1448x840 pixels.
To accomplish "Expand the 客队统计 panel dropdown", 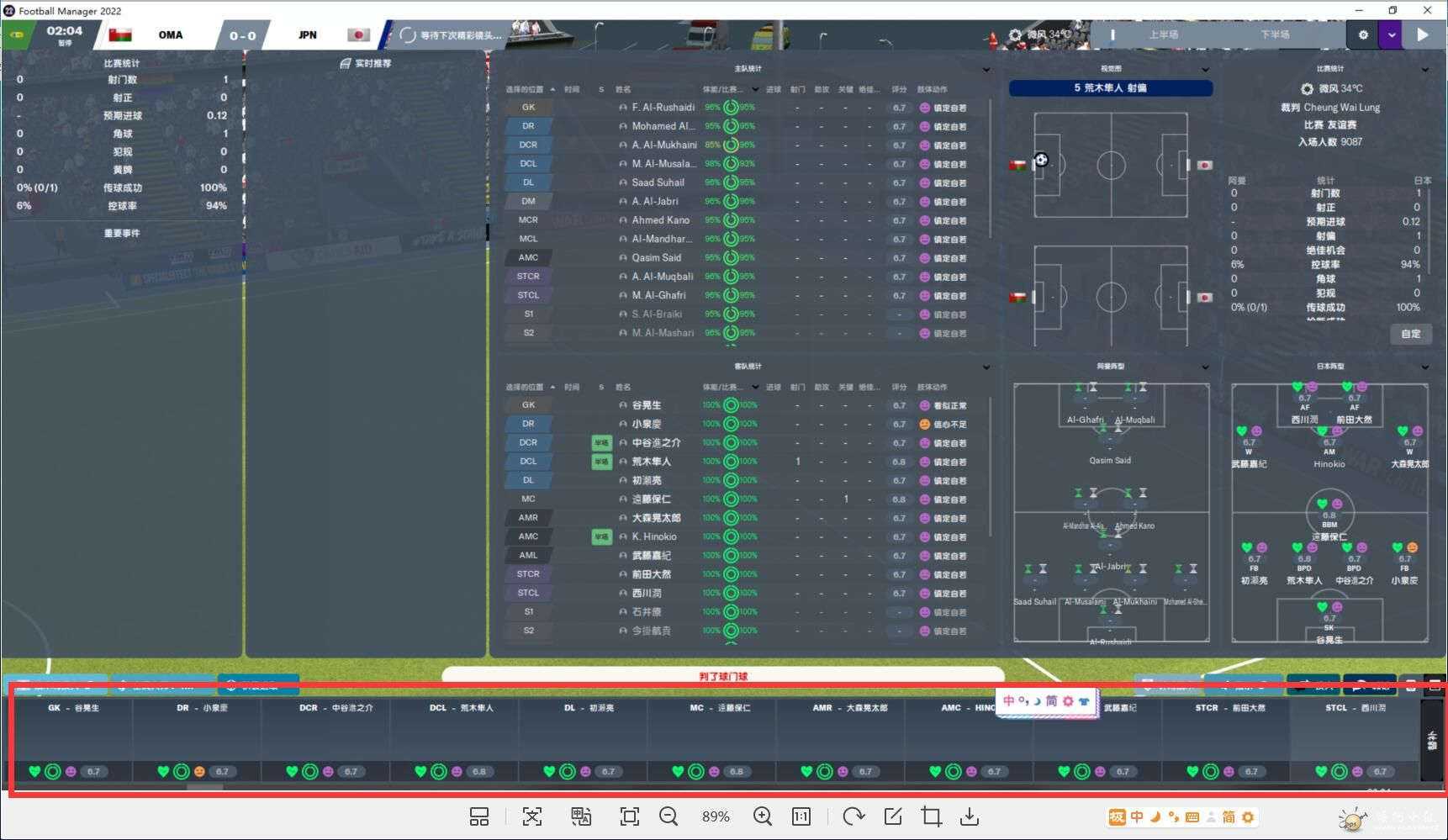I will click(986, 367).
